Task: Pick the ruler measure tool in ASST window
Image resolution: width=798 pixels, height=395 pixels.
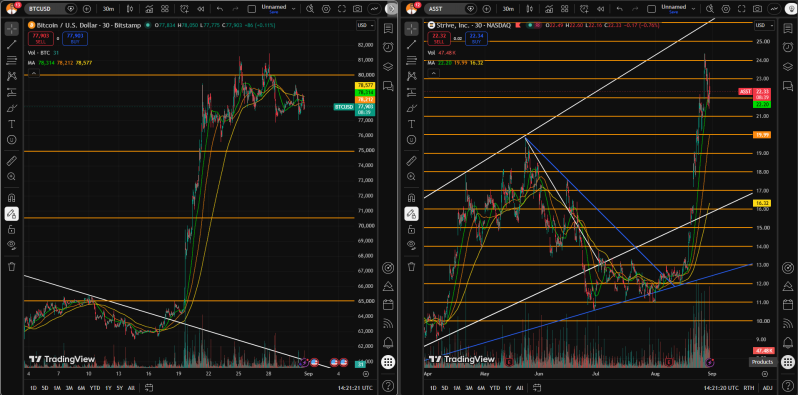Action: tap(411, 161)
